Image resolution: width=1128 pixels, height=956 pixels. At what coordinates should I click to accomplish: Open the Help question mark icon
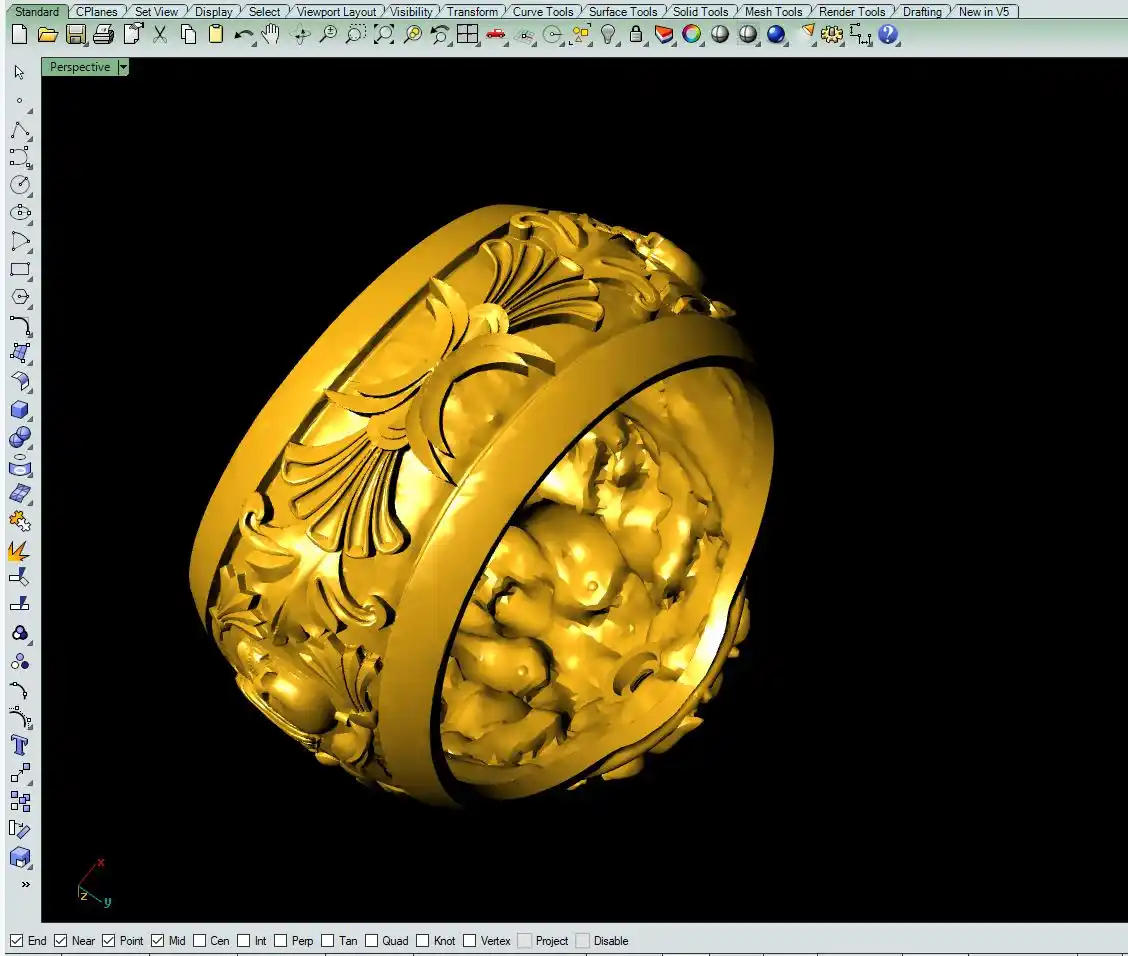click(x=888, y=35)
